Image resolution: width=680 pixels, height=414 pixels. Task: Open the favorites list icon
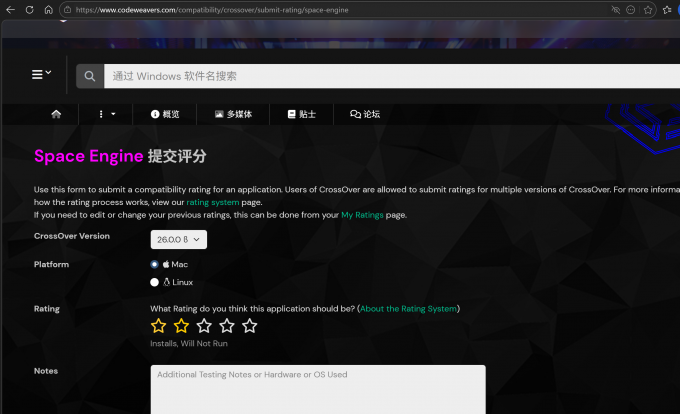tap(667, 10)
